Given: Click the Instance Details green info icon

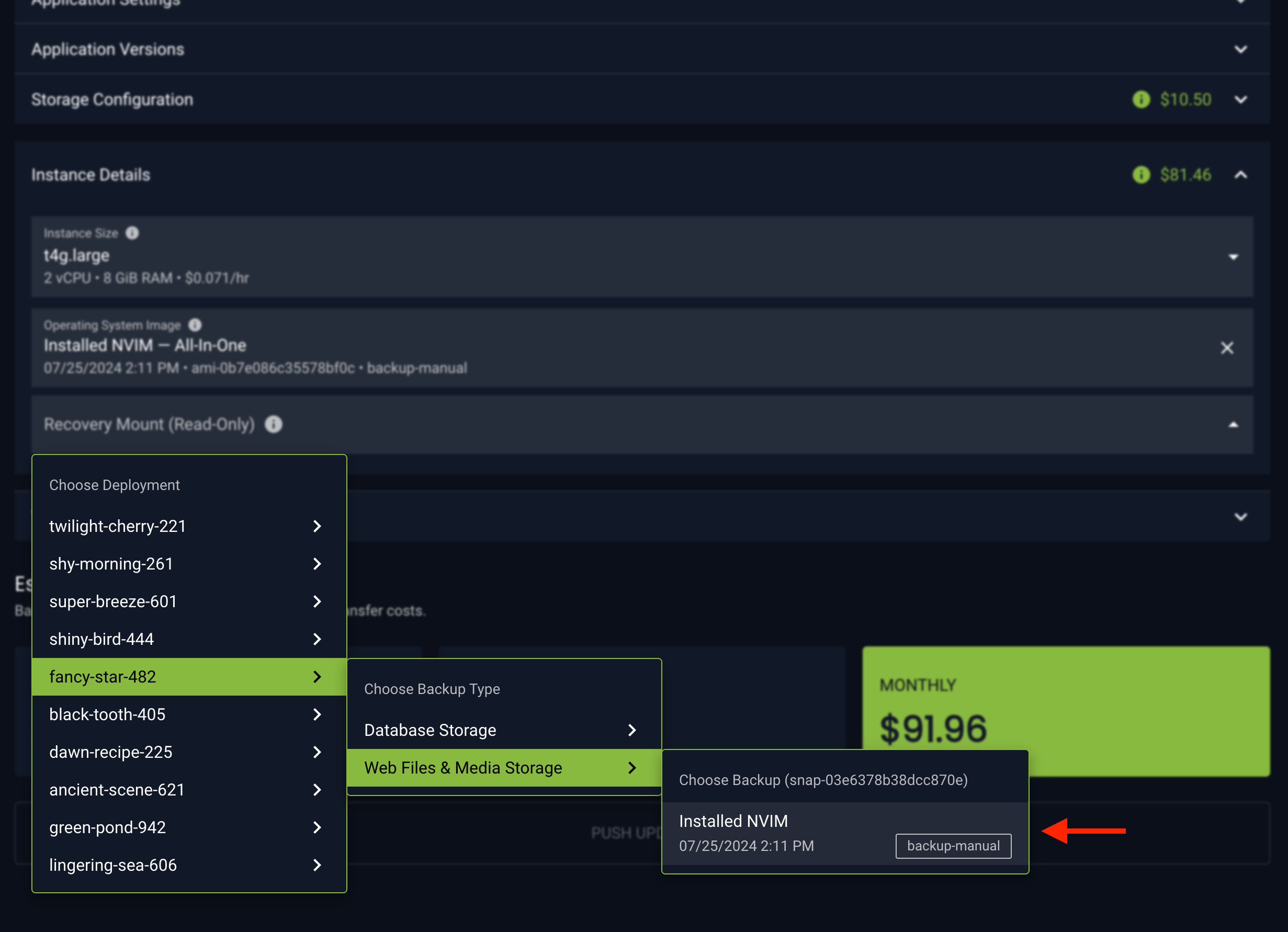Looking at the screenshot, I should (x=1141, y=175).
